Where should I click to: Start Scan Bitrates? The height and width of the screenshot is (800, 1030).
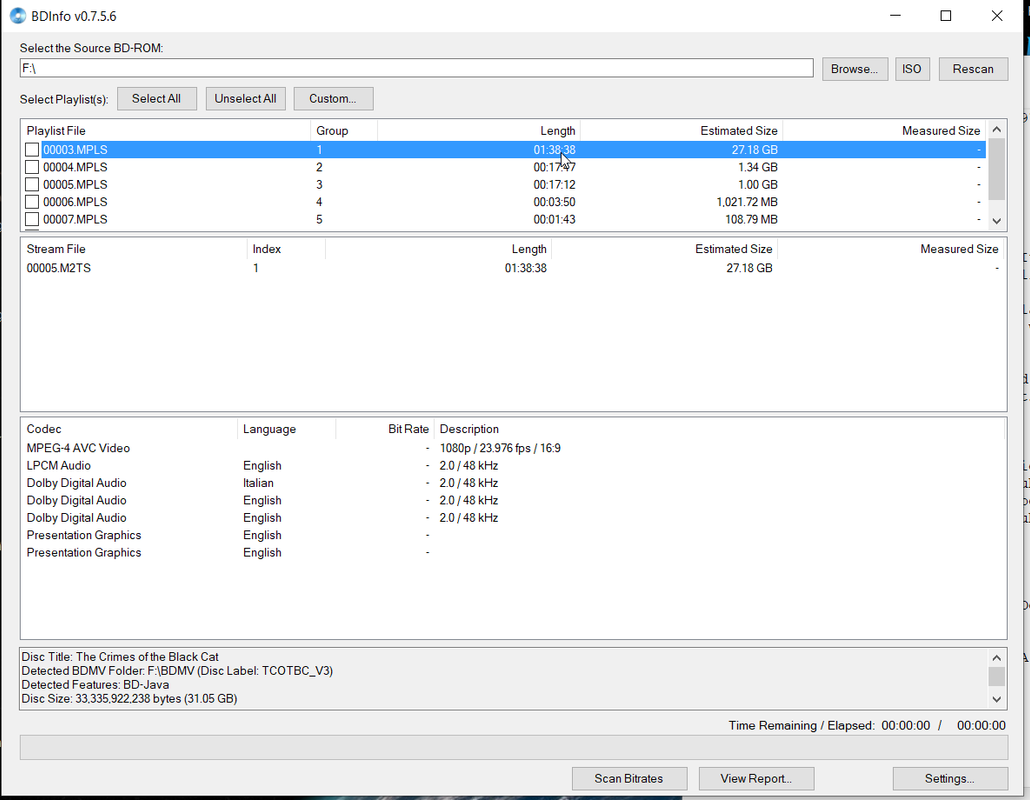(629, 778)
